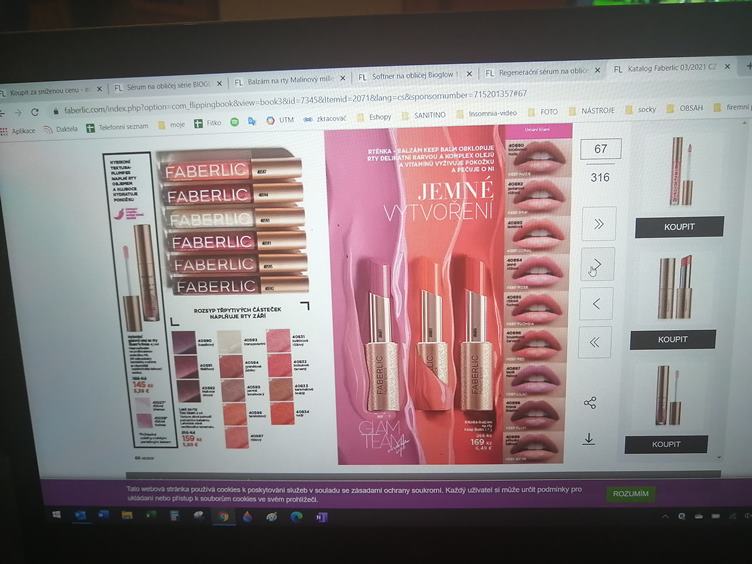
Task: Select the pink gloss swatch 40631
Action: pos(279,341)
